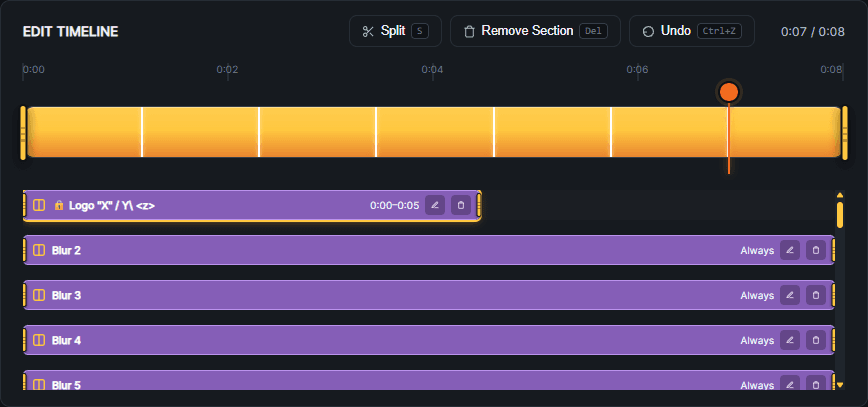868x407 pixels.
Task: Click the Always label on the Blur 2 row
Action: click(x=757, y=251)
